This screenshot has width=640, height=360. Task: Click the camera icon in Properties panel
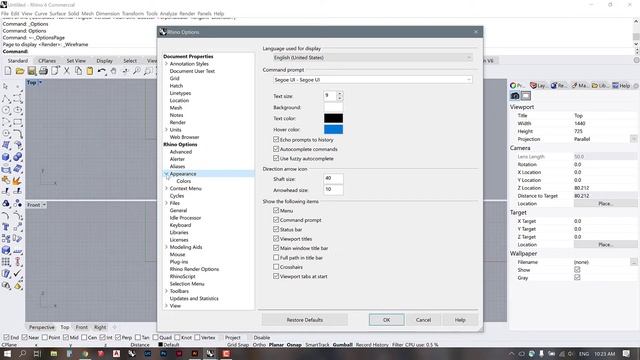click(x=515, y=96)
